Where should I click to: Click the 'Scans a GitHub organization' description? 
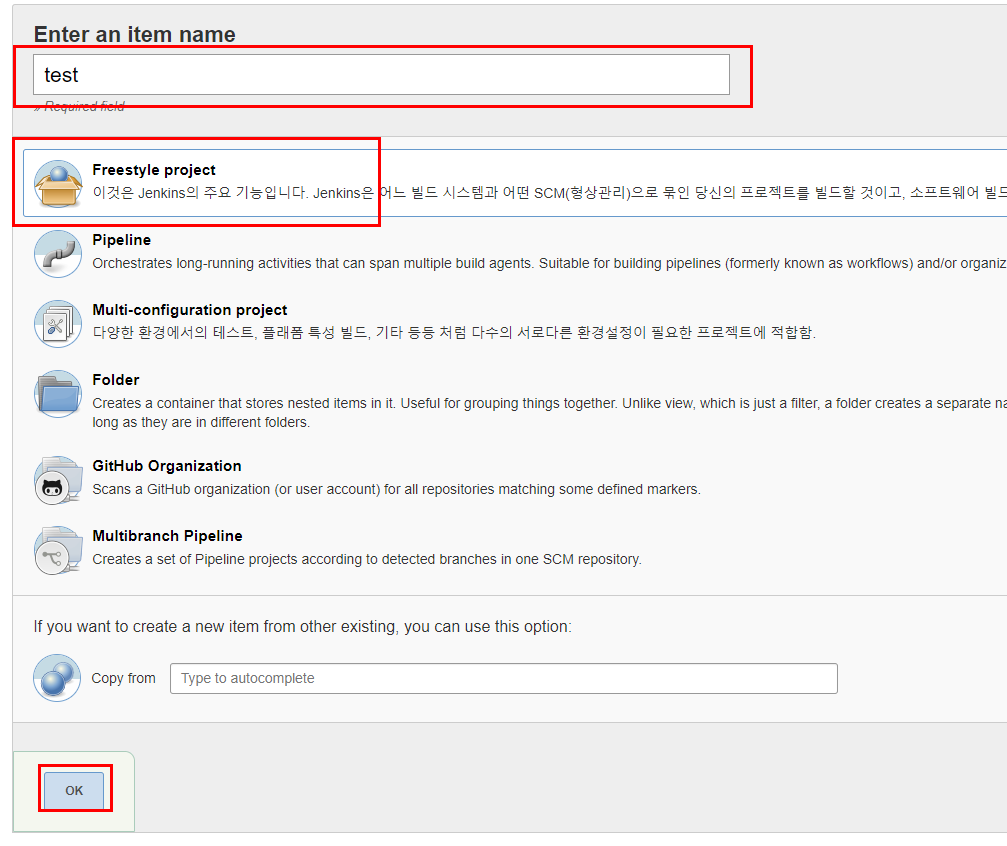click(396, 489)
